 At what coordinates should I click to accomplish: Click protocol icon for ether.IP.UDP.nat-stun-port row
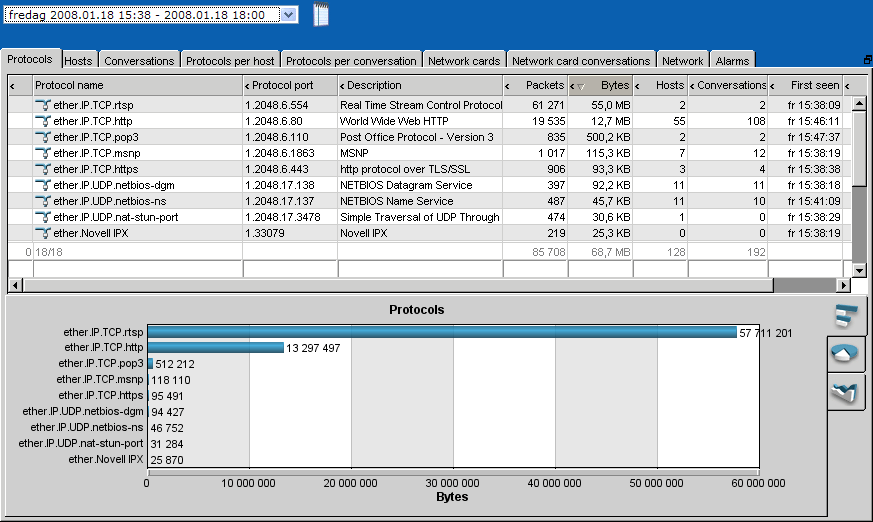coord(43,218)
